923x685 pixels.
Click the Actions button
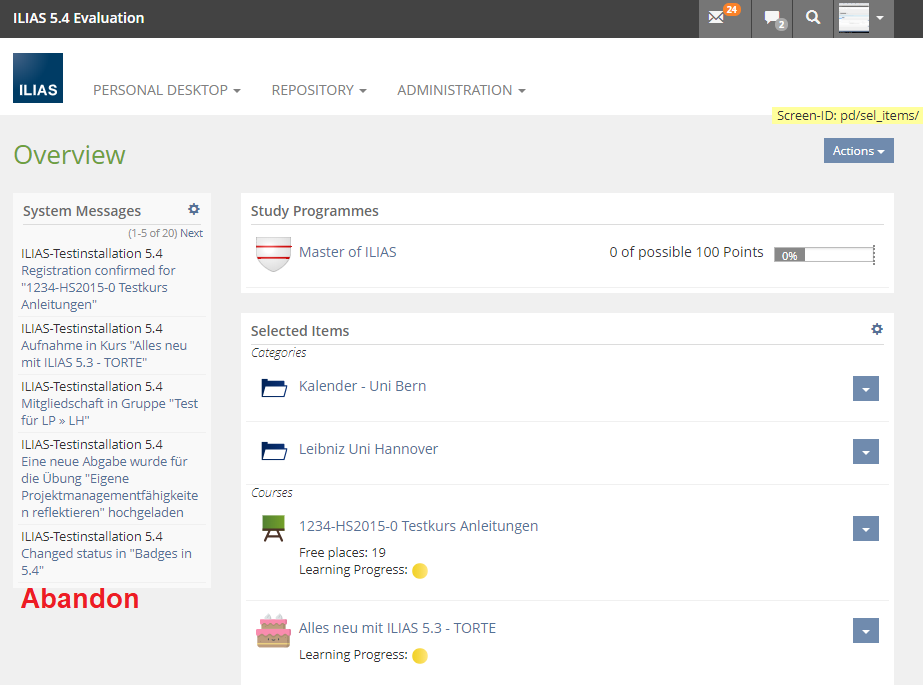click(858, 151)
